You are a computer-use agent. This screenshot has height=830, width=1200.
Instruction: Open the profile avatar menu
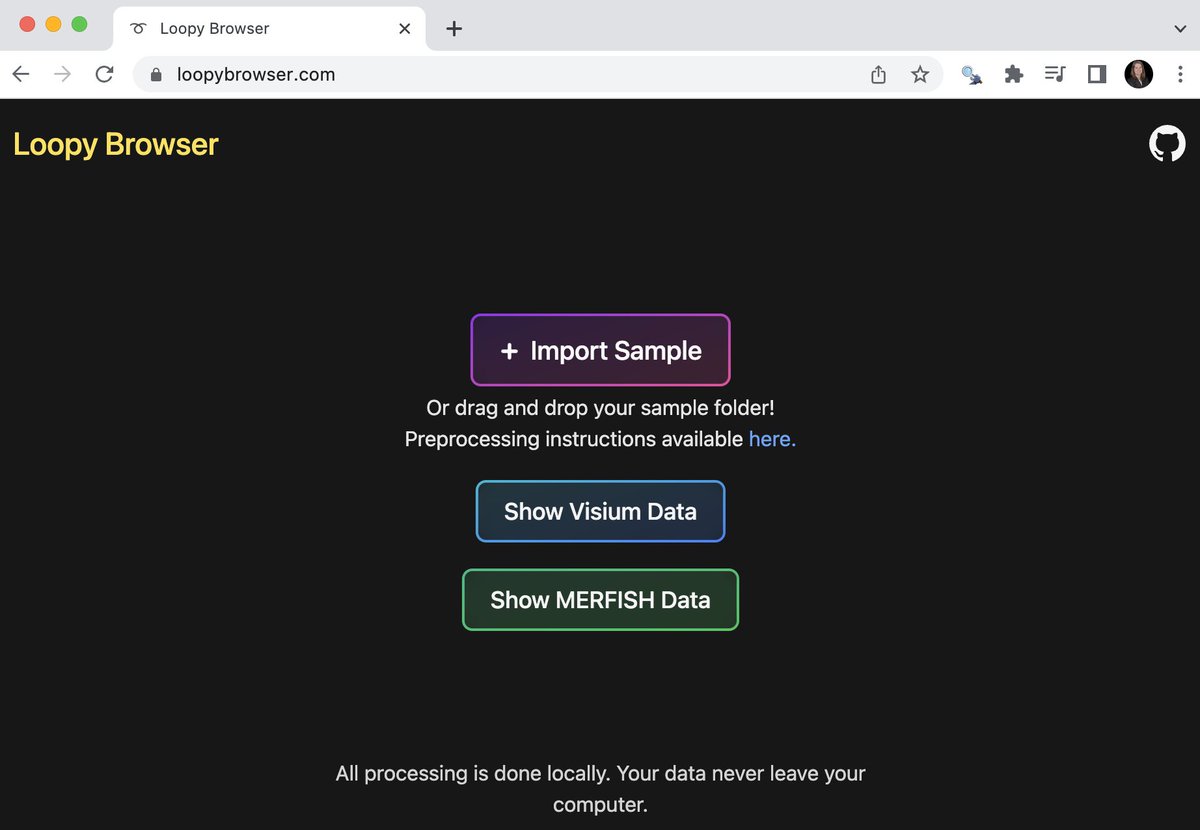pyautogui.click(x=1139, y=74)
